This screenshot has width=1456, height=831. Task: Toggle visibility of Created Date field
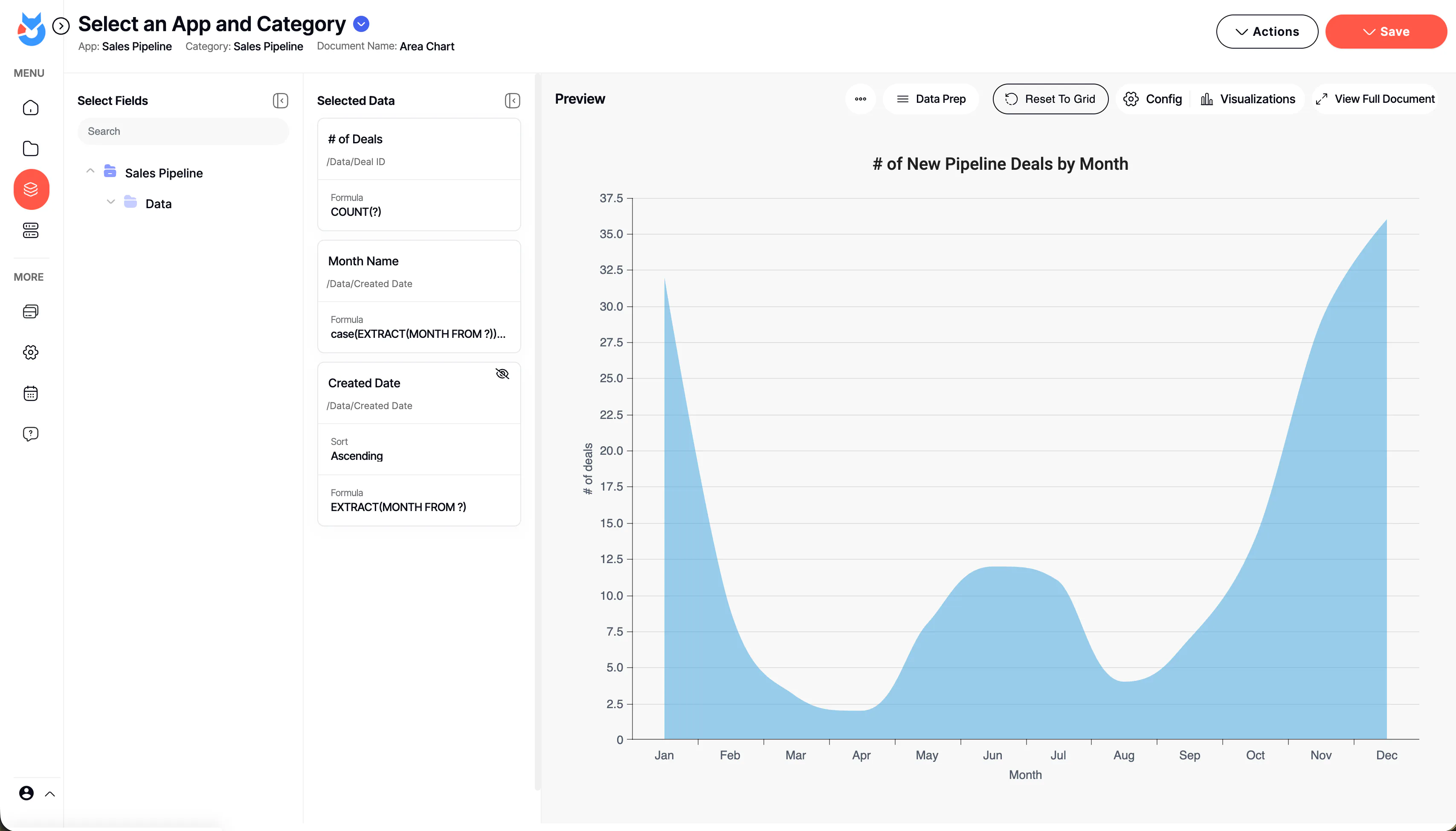pyautogui.click(x=502, y=373)
